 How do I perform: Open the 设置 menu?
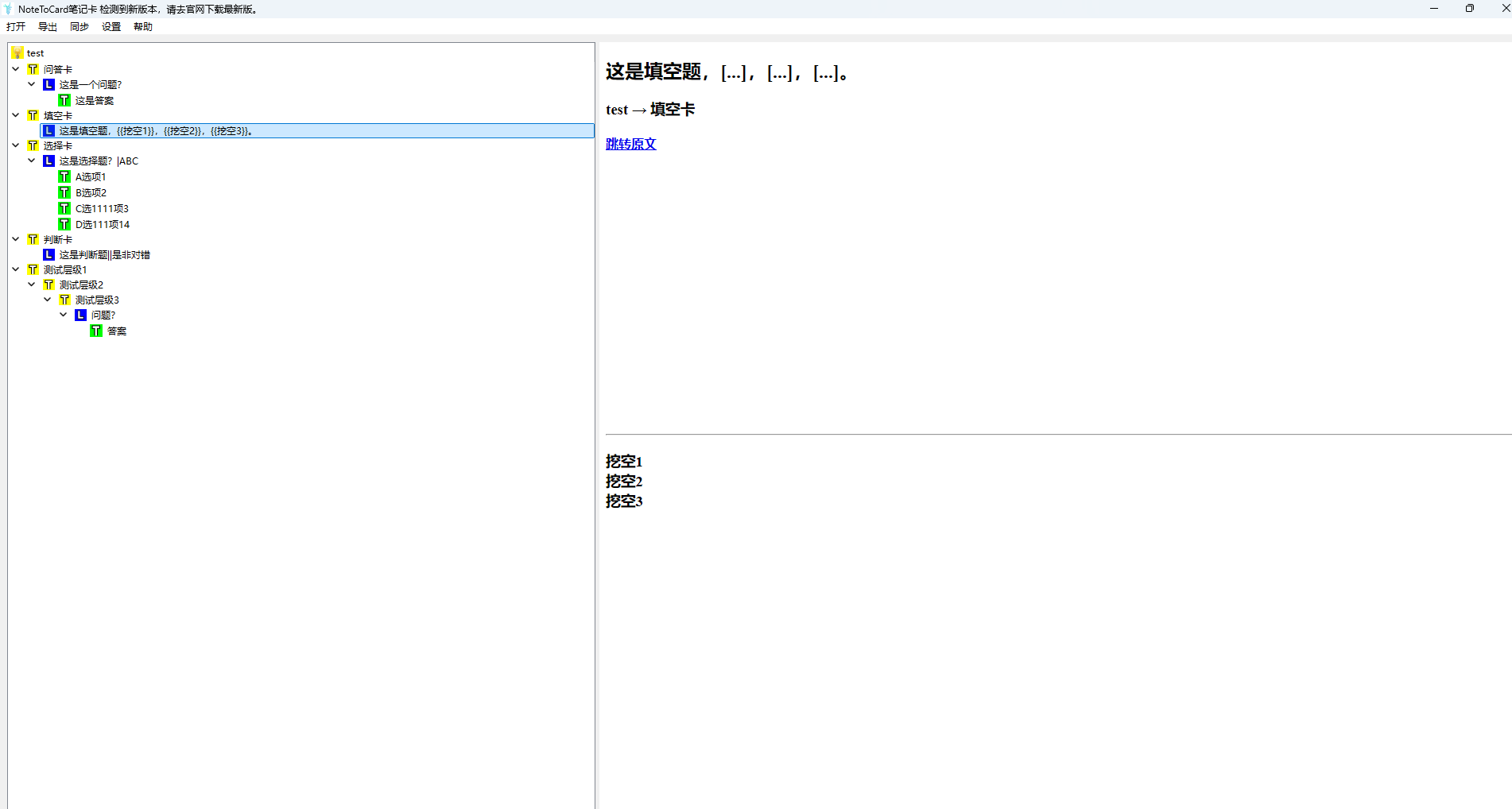[x=111, y=27]
